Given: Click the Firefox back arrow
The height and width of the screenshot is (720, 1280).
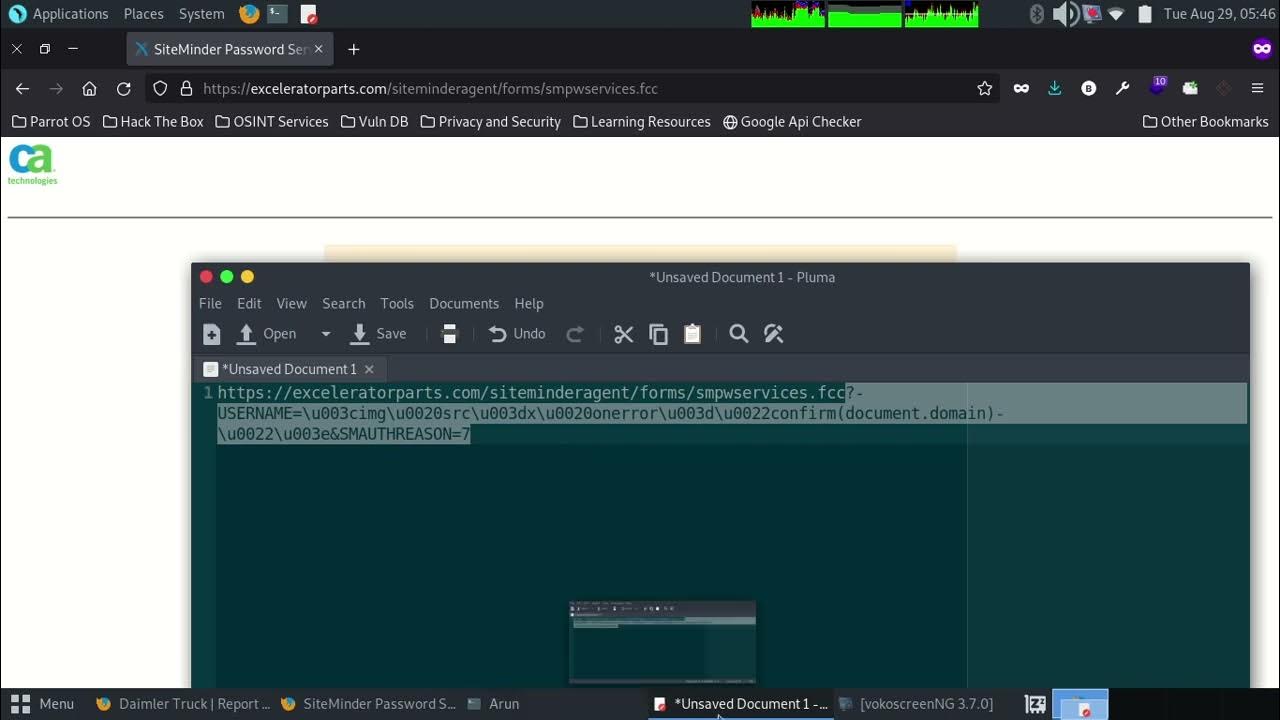Looking at the screenshot, I should tap(22, 88).
